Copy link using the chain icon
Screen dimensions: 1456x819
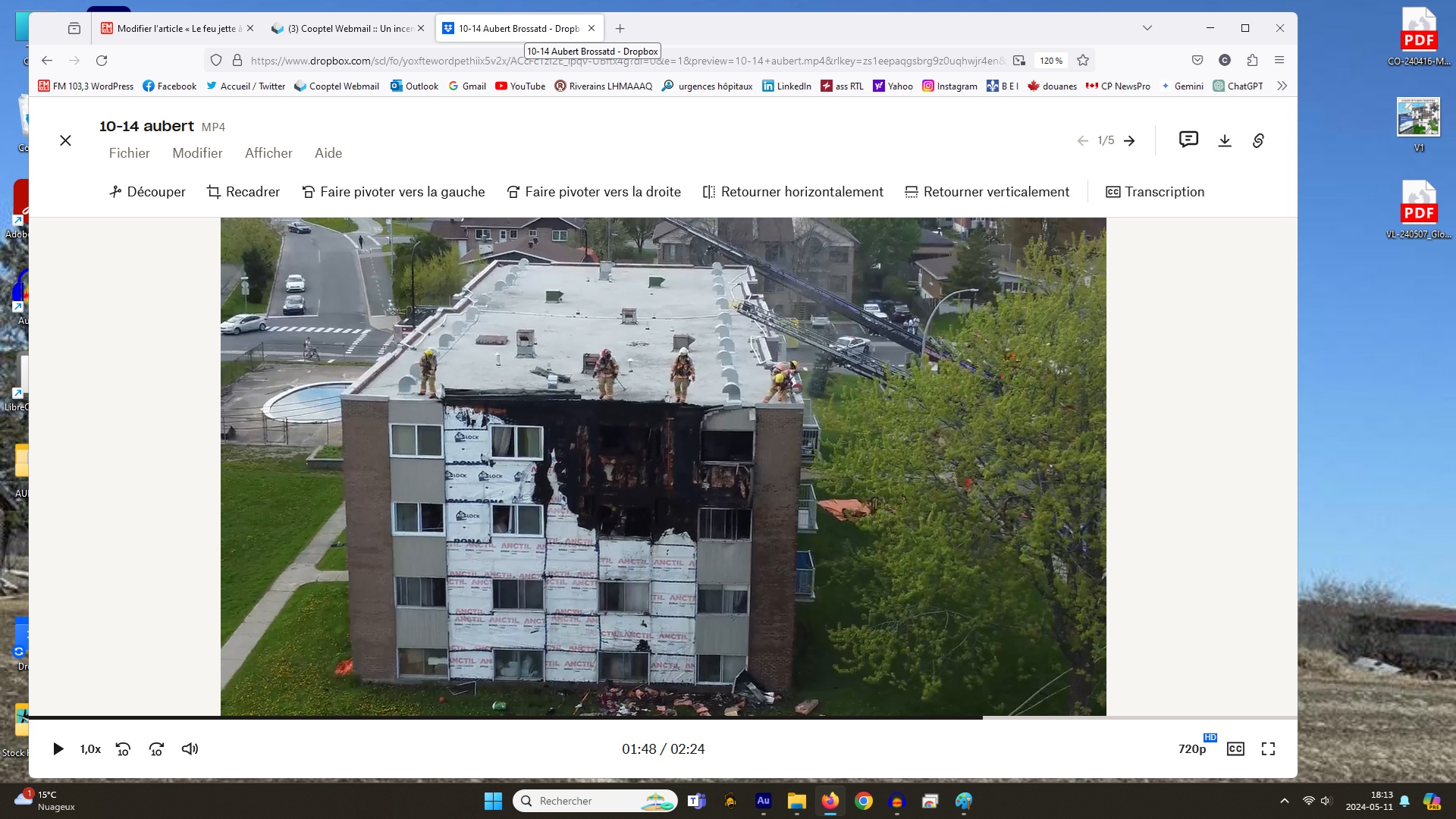click(1258, 140)
